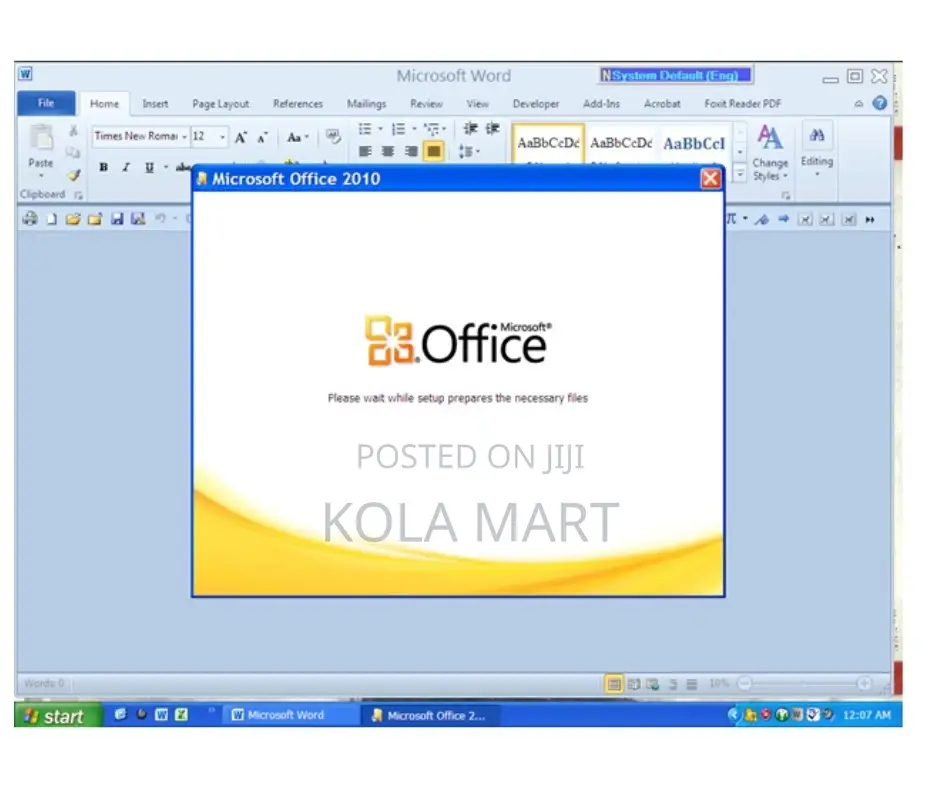Image resolution: width=940 pixels, height=788 pixels.
Task: Switch to Full Screen Reading view
Action: click(634, 684)
